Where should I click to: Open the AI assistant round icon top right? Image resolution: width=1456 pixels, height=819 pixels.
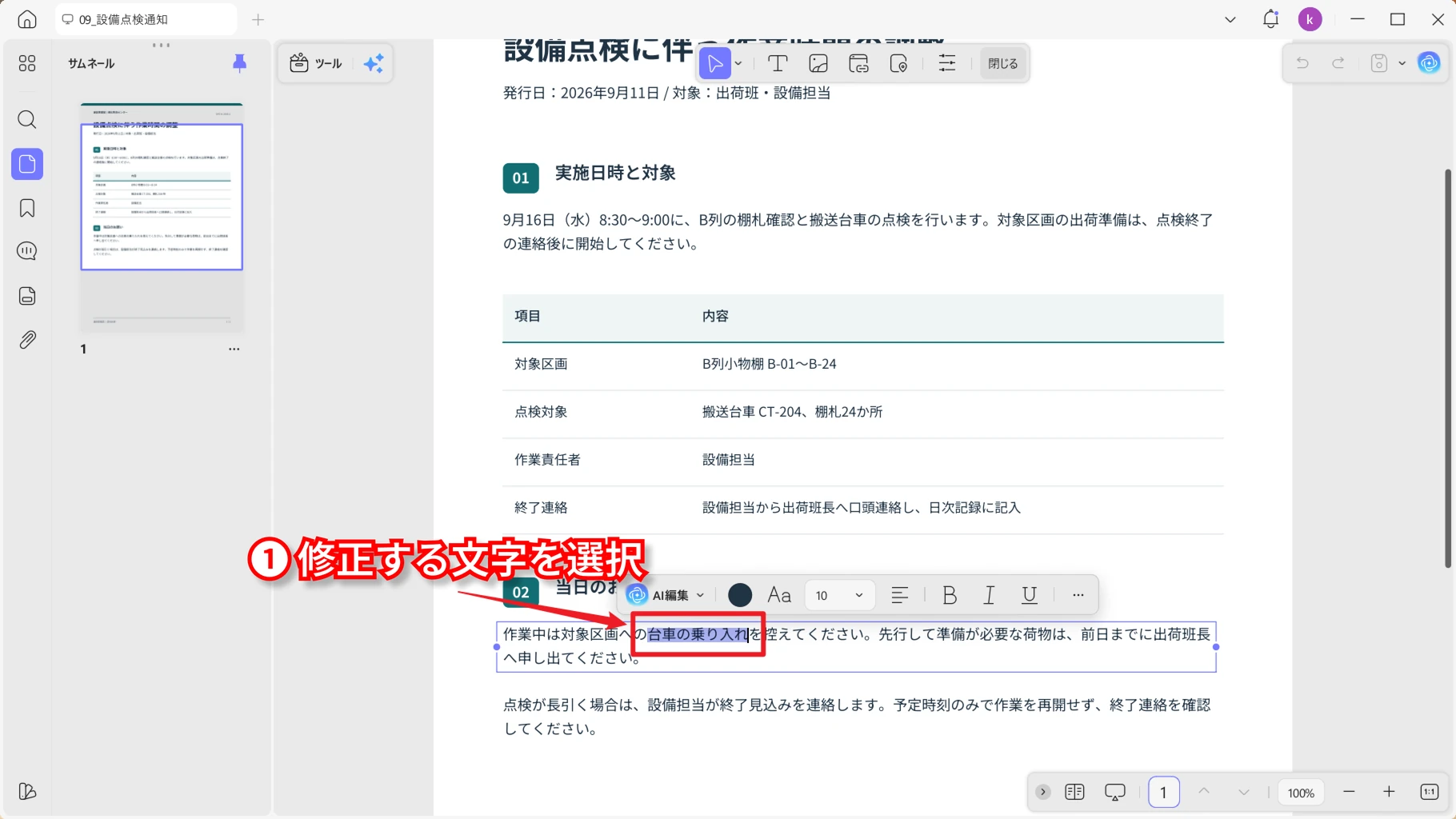pos(1429,63)
